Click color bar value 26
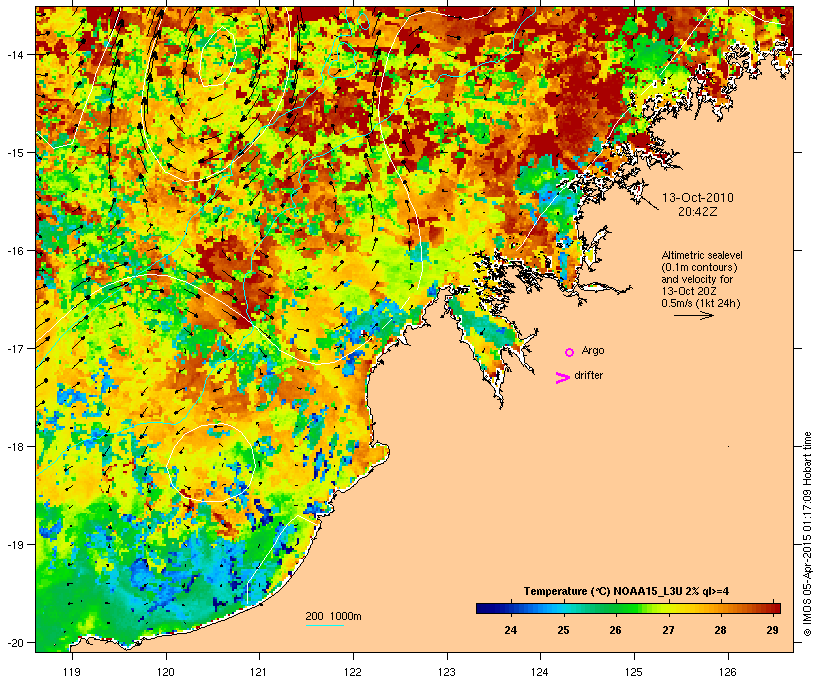The height and width of the screenshot is (680, 820). 616,630
